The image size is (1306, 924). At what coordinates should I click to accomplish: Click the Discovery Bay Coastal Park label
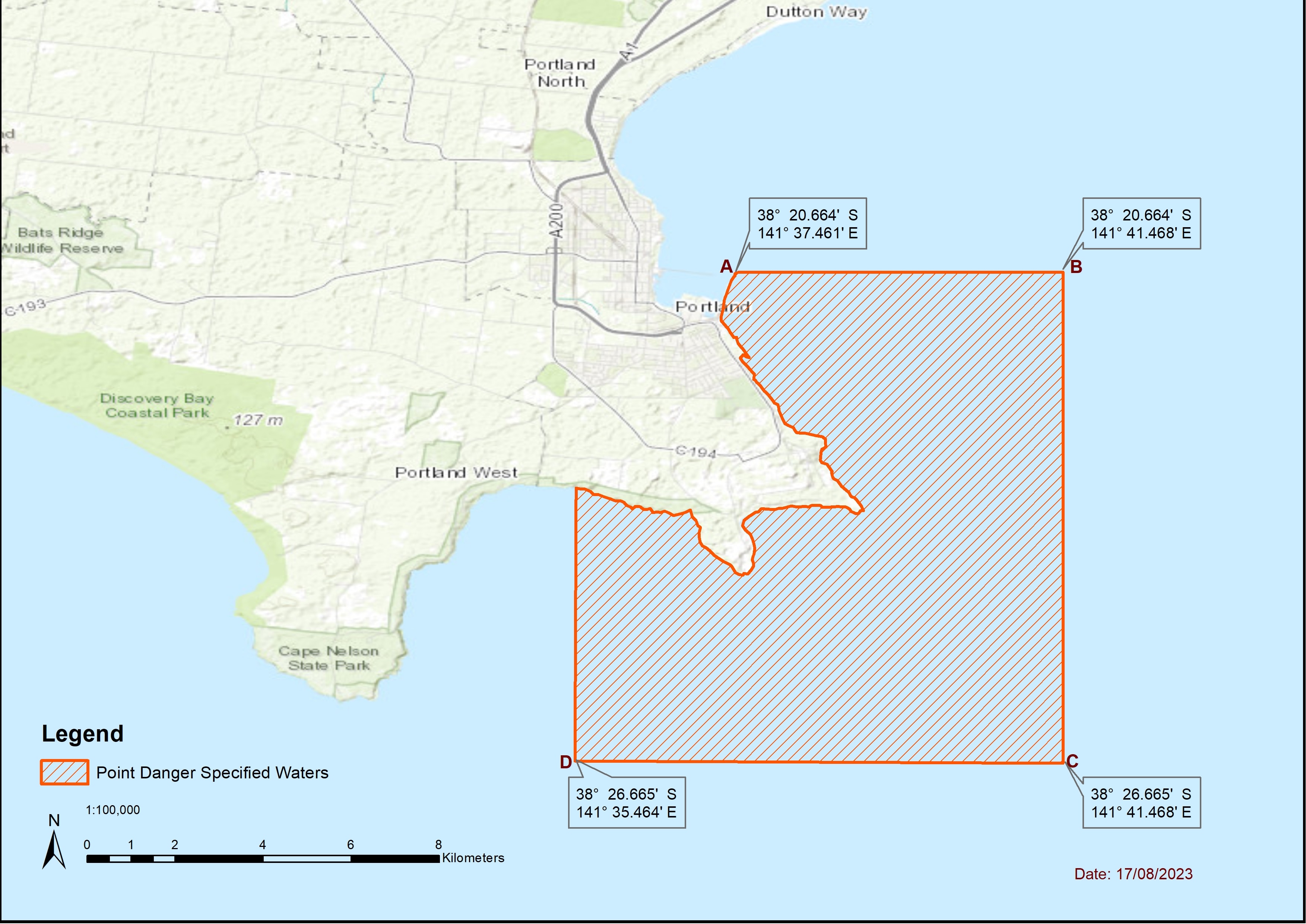pos(157,406)
